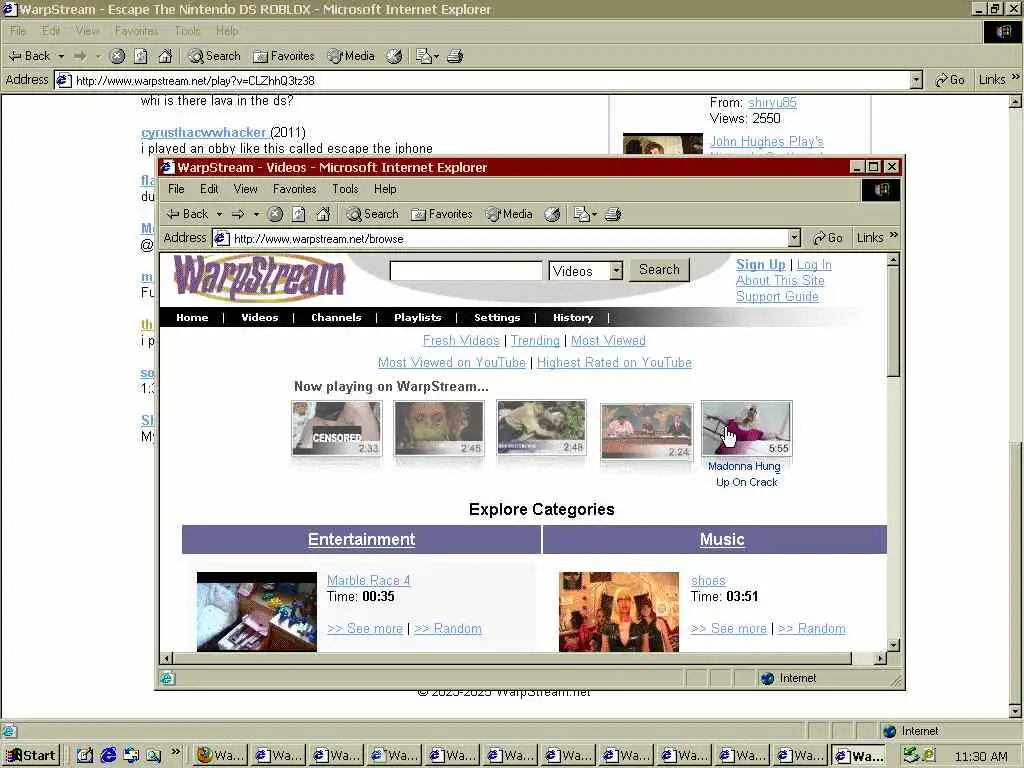Click in the WarpStream search text field
This screenshot has width=1024, height=768.
(466, 271)
